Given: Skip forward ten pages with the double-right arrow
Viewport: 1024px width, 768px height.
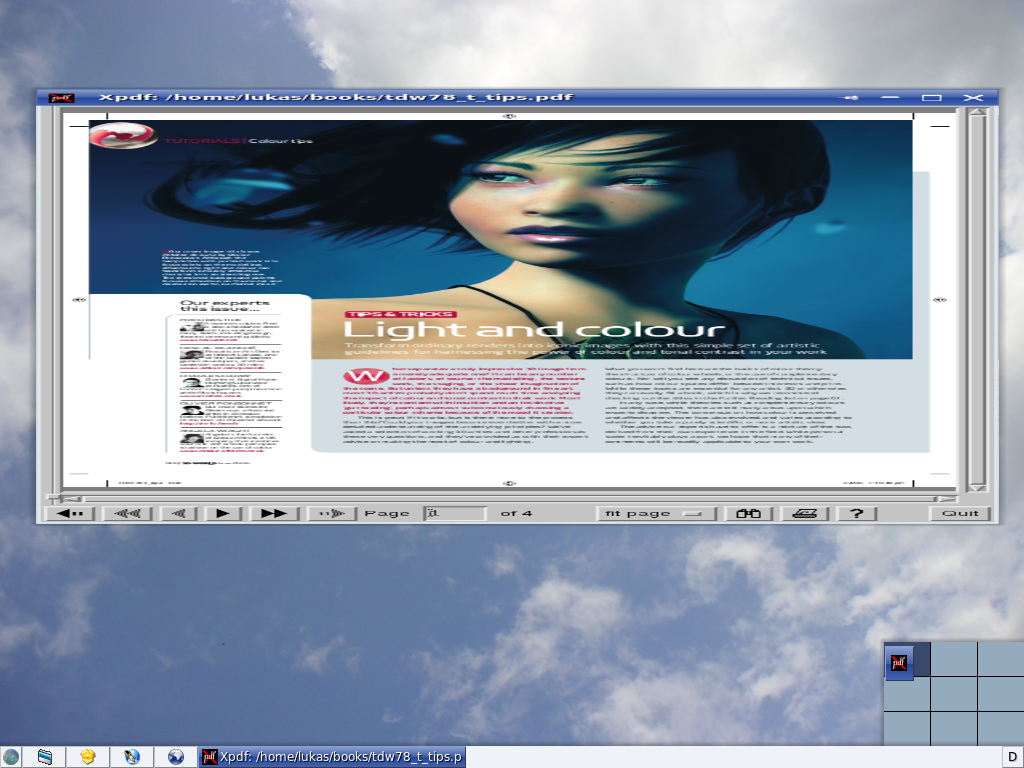Looking at the screenshot, I should pos(274,513).
